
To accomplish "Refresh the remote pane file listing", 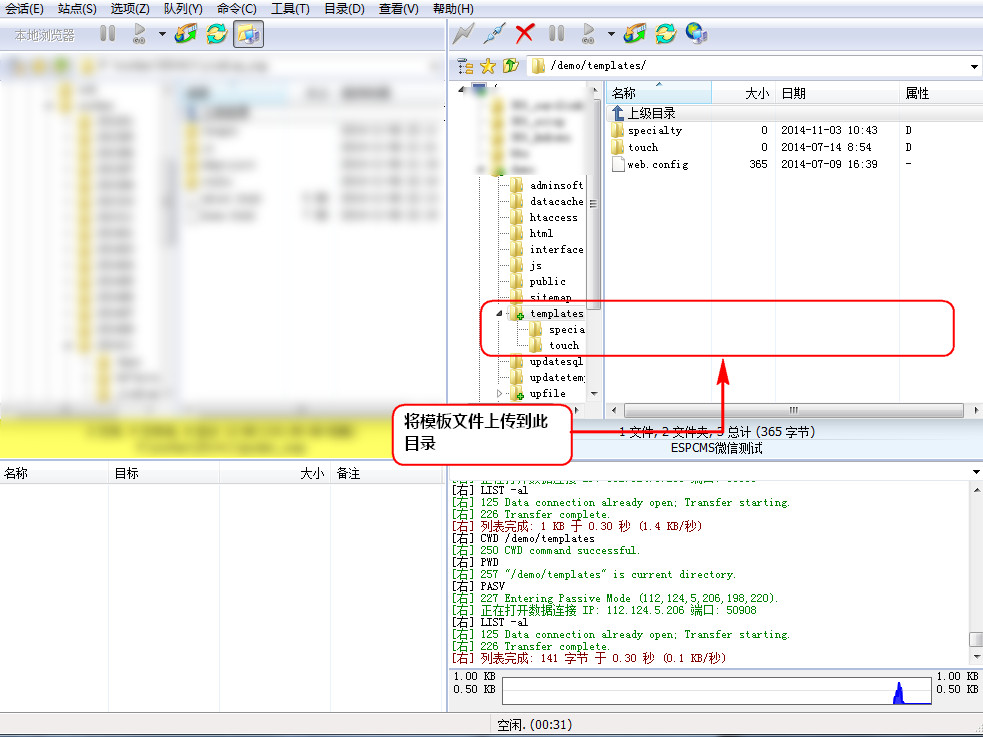I will point(665,34).
